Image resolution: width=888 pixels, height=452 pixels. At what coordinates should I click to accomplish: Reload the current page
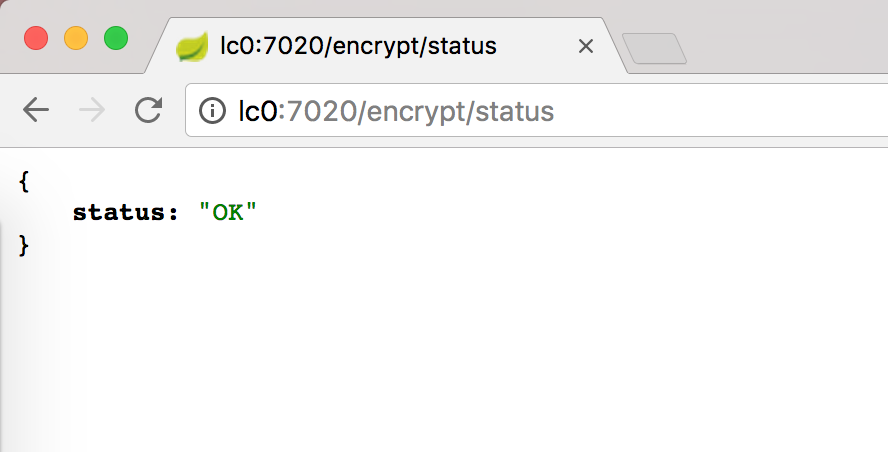[x=148, y=110]
